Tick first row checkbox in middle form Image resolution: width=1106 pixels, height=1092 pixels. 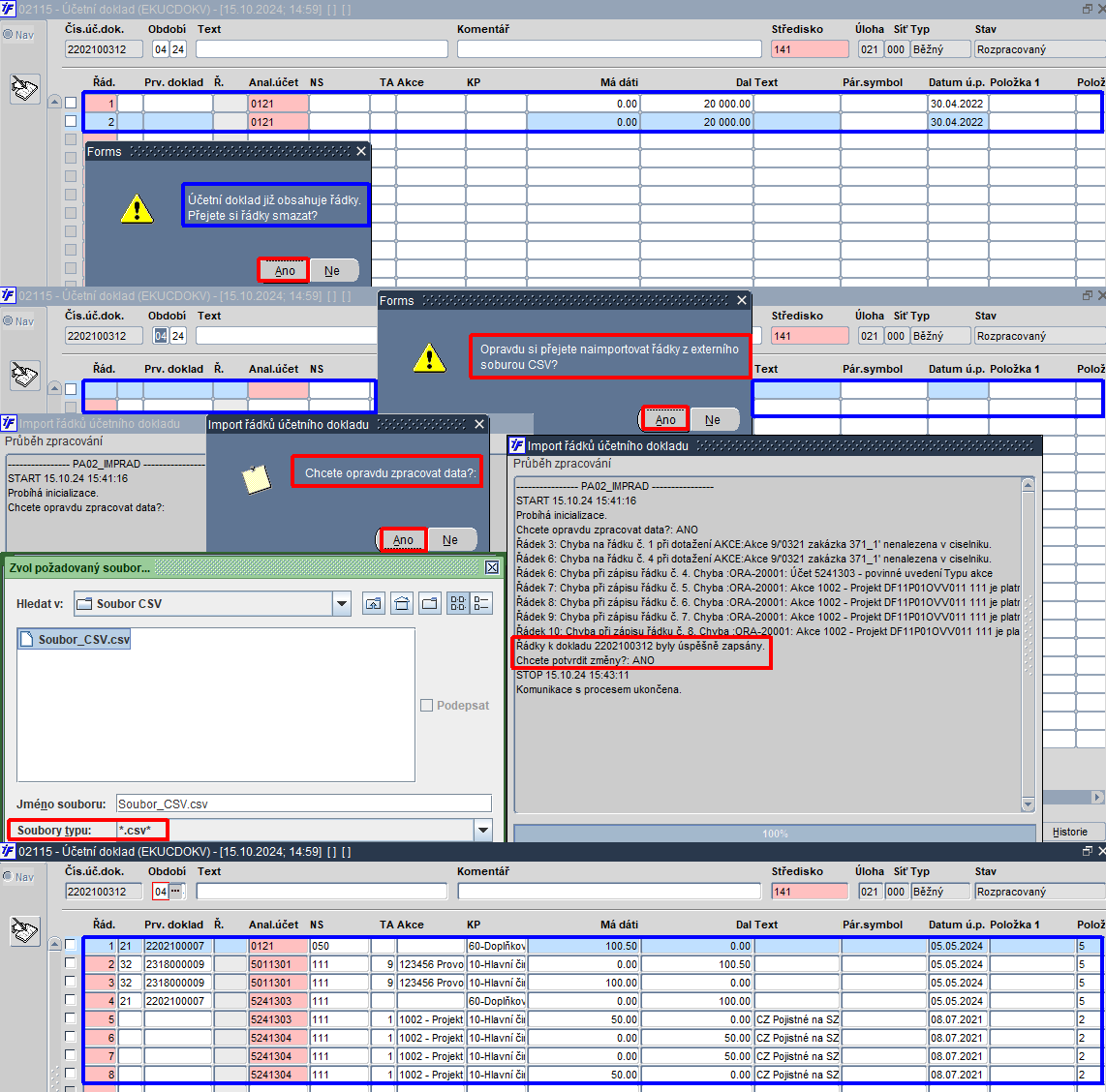tap(71, 389)
